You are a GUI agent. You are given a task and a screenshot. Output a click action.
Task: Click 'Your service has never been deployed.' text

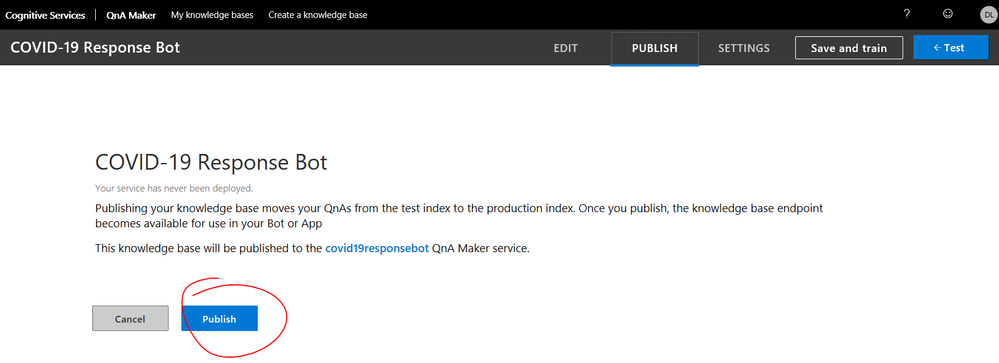(174, 188)
